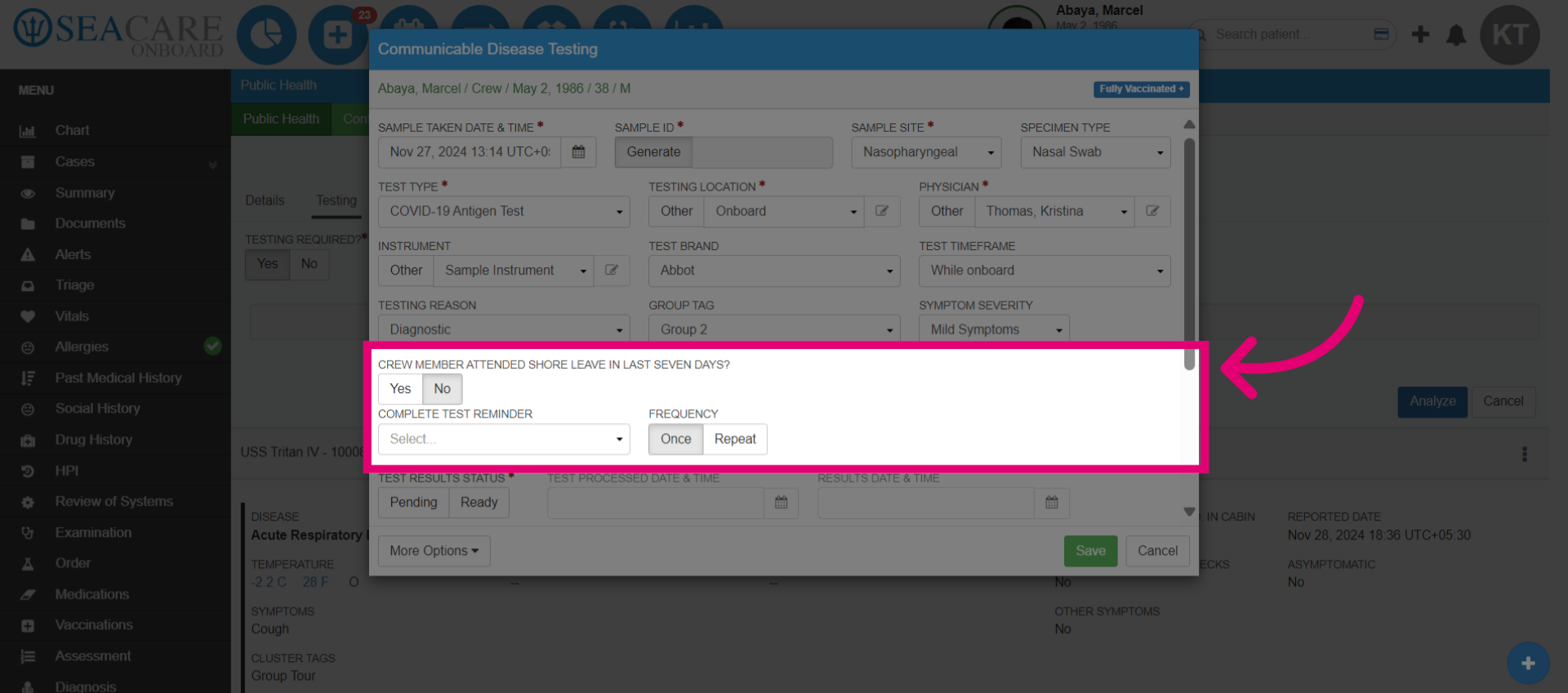Click the plus icon in header

(1420, 34)
